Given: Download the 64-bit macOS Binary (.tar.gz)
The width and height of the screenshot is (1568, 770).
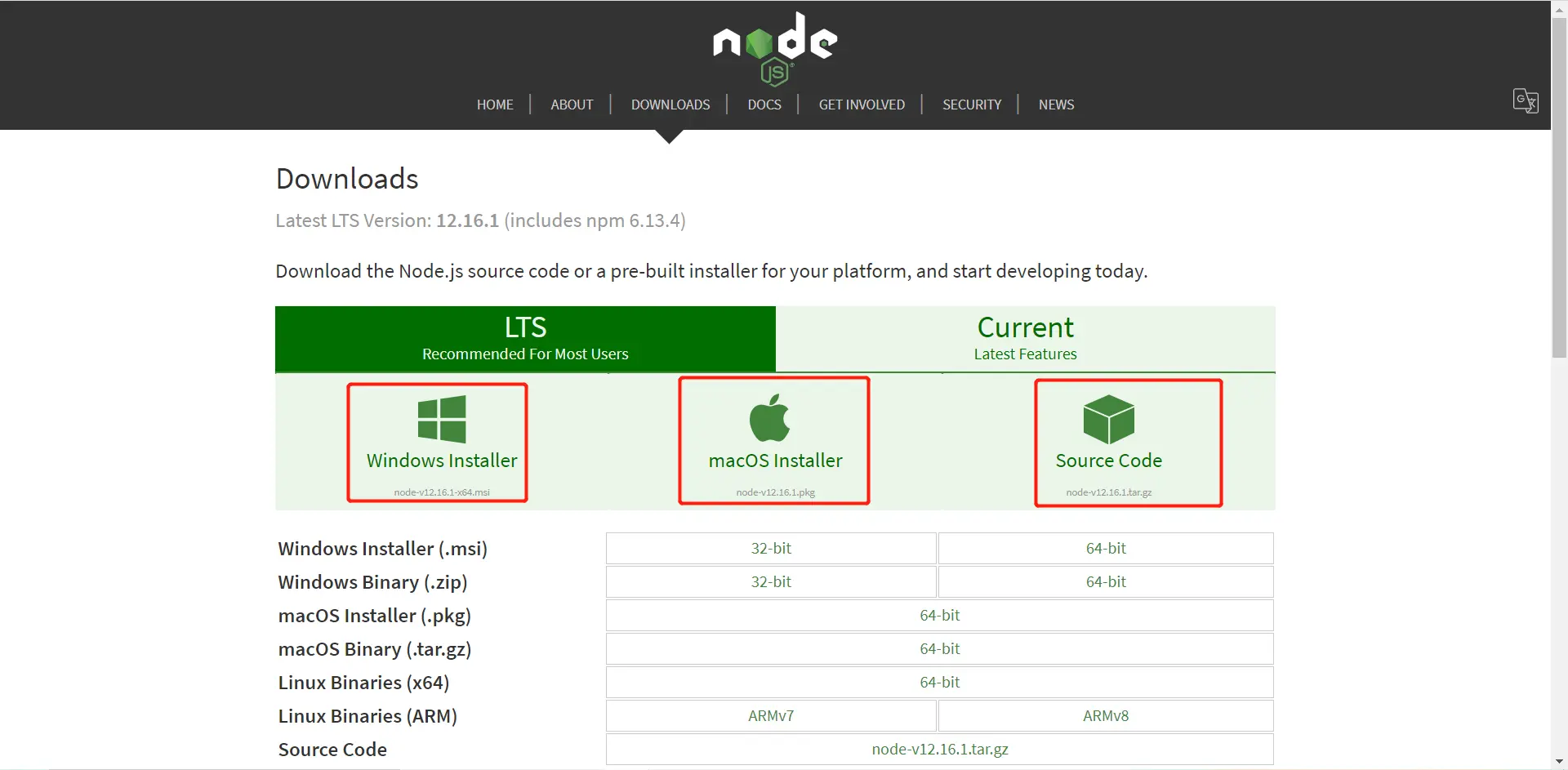Looking at the screenshot, I should coord(940,648).
